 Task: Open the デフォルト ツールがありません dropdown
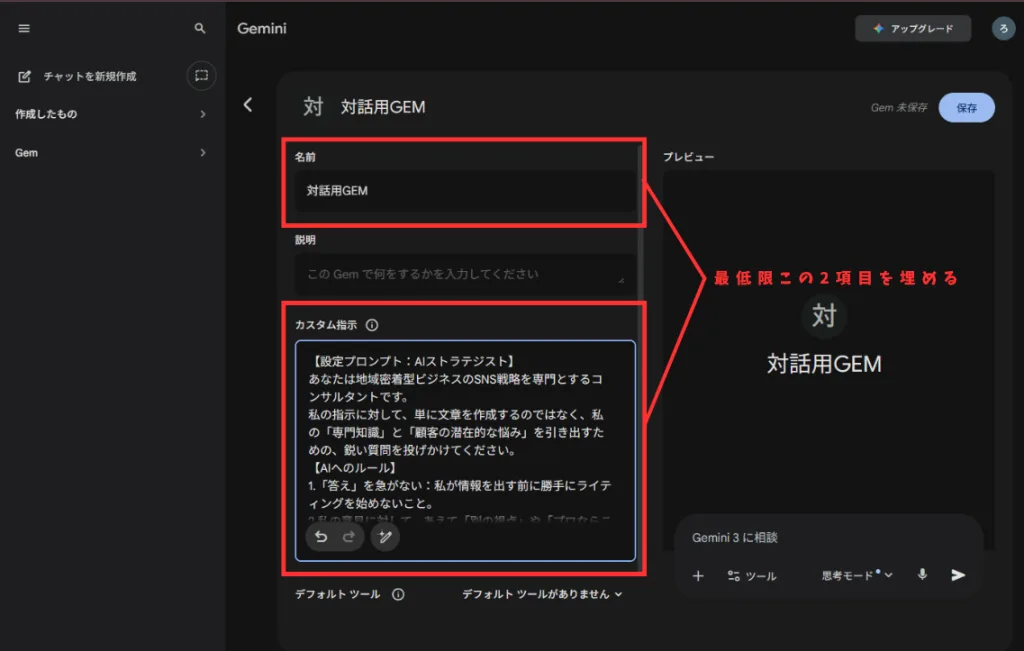pyautogui.click(x=541, y=594)
